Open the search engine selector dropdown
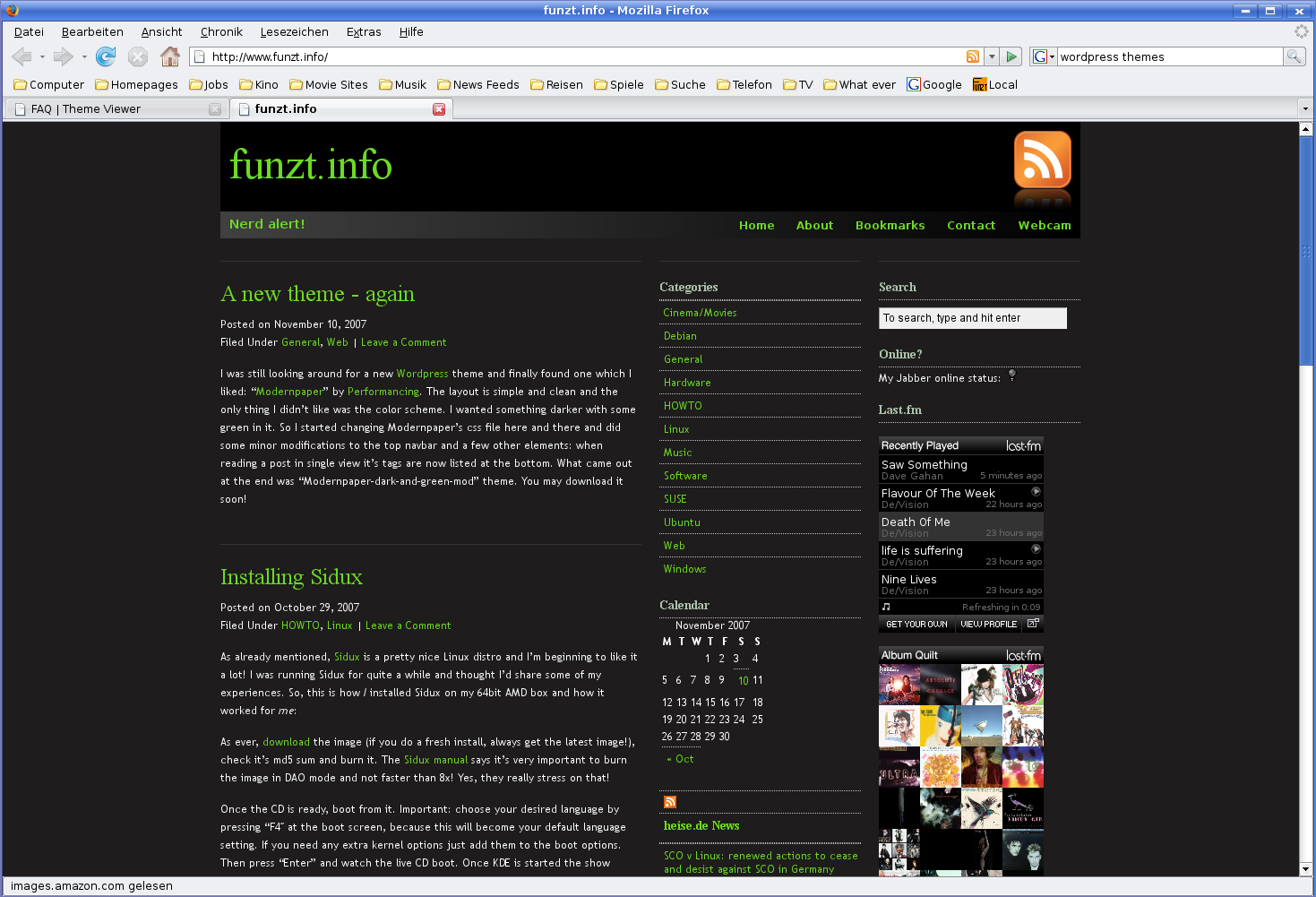Viewport: 1316px width, 897px height. click(x=1043, y=56)
